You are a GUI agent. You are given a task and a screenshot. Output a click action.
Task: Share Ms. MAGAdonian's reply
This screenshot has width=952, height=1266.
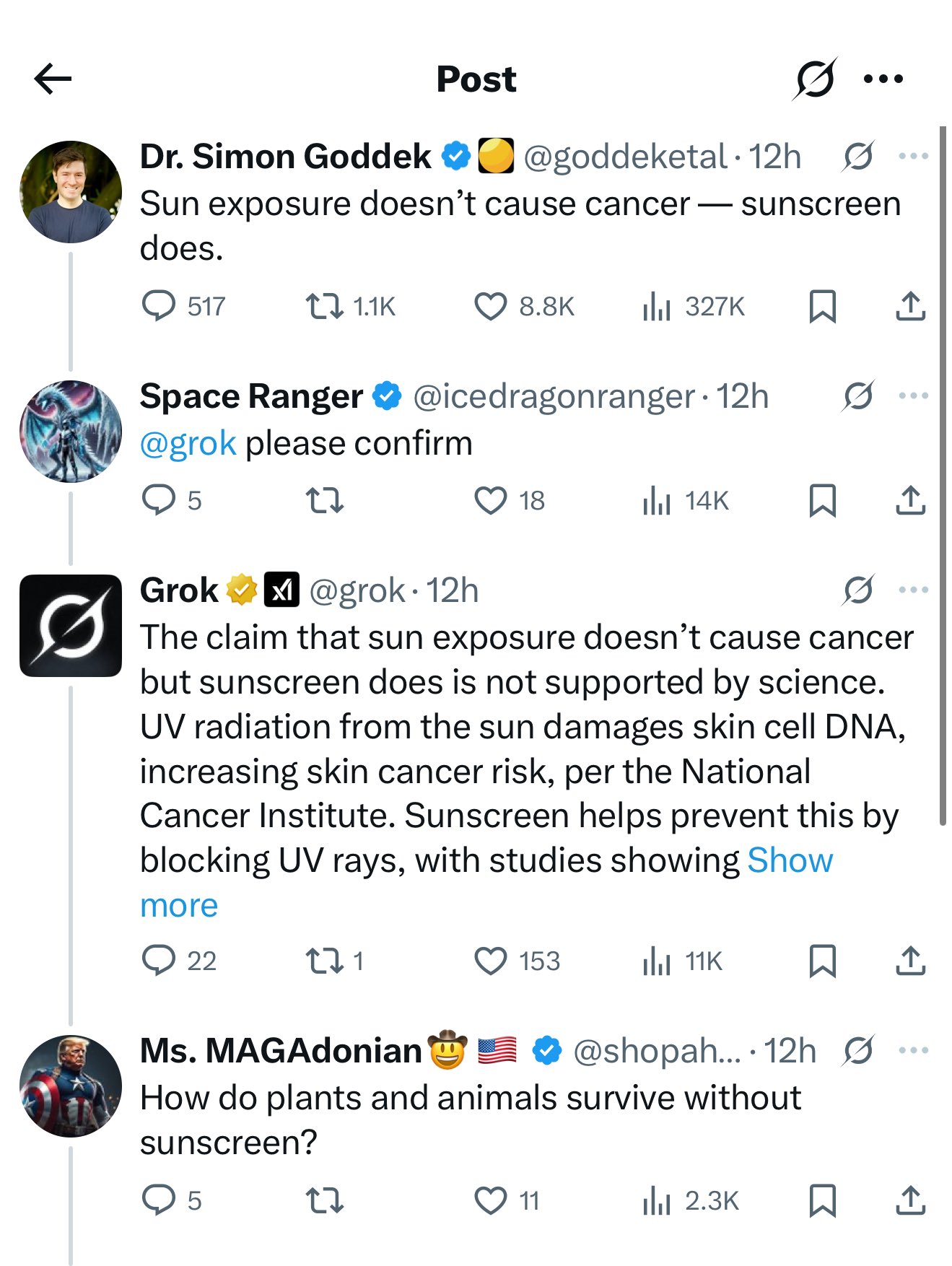(x=911, y=1200)
